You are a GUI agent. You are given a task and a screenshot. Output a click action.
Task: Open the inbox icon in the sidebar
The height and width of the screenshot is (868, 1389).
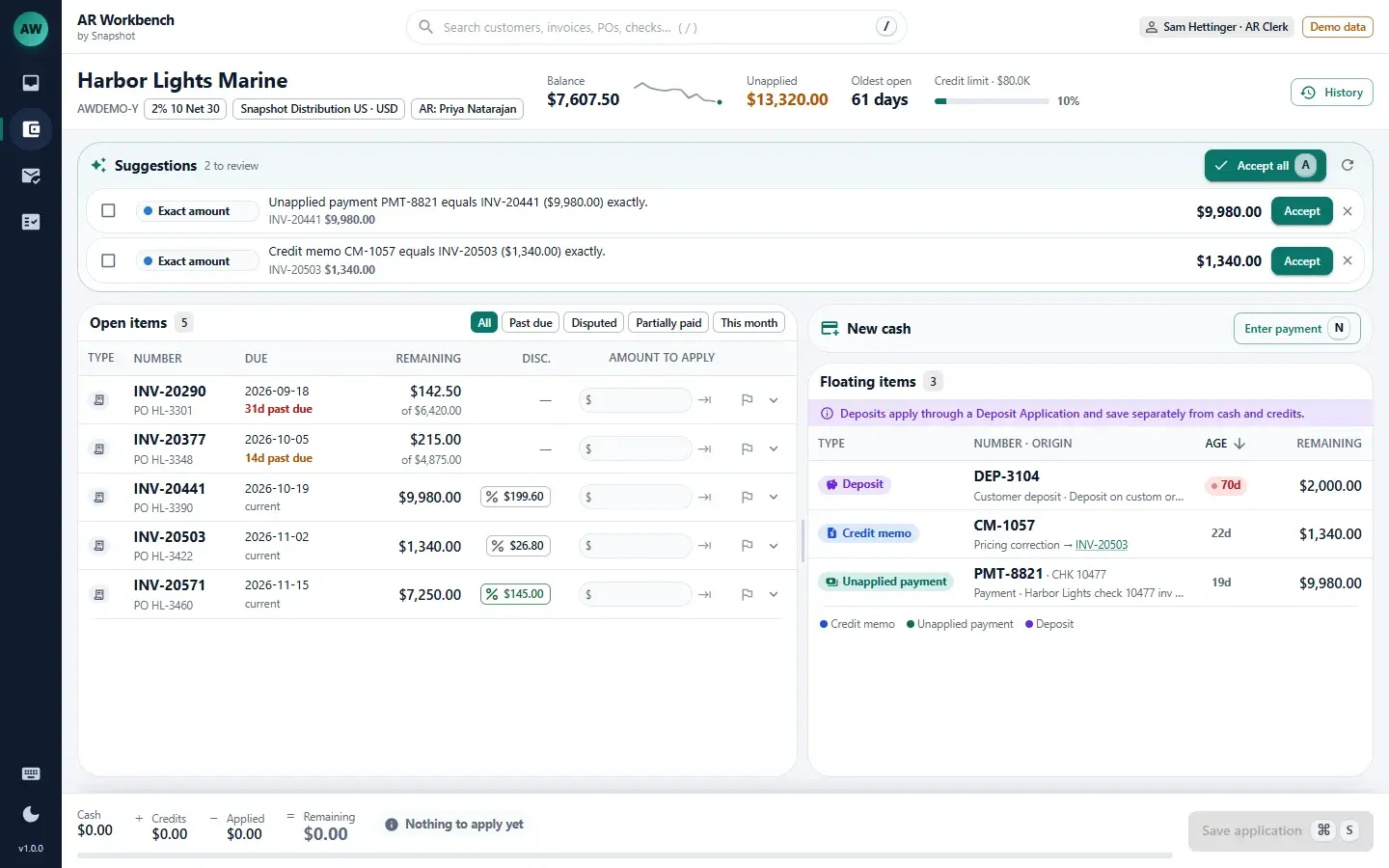pos(31,83)
